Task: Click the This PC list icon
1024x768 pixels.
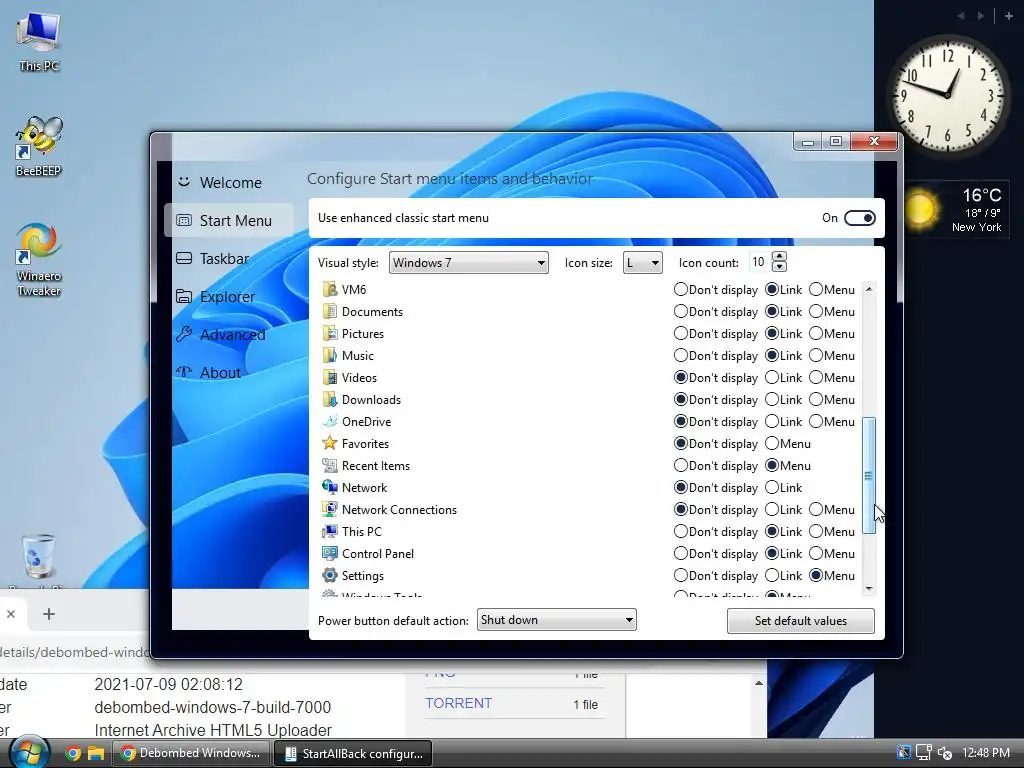Action: click(x=330, y=532)
